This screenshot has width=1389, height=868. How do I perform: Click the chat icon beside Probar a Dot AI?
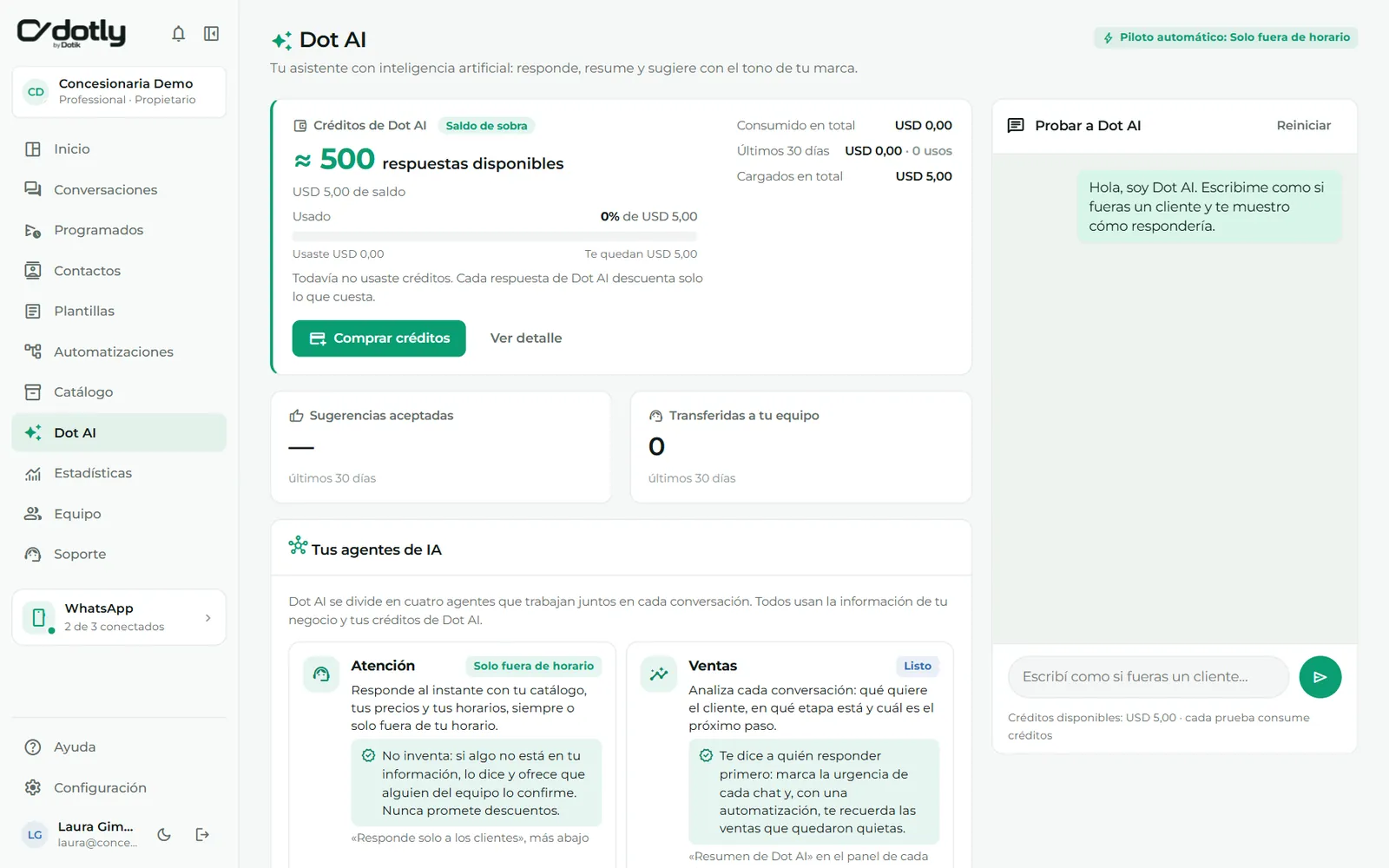click(x=1015, y=125)
